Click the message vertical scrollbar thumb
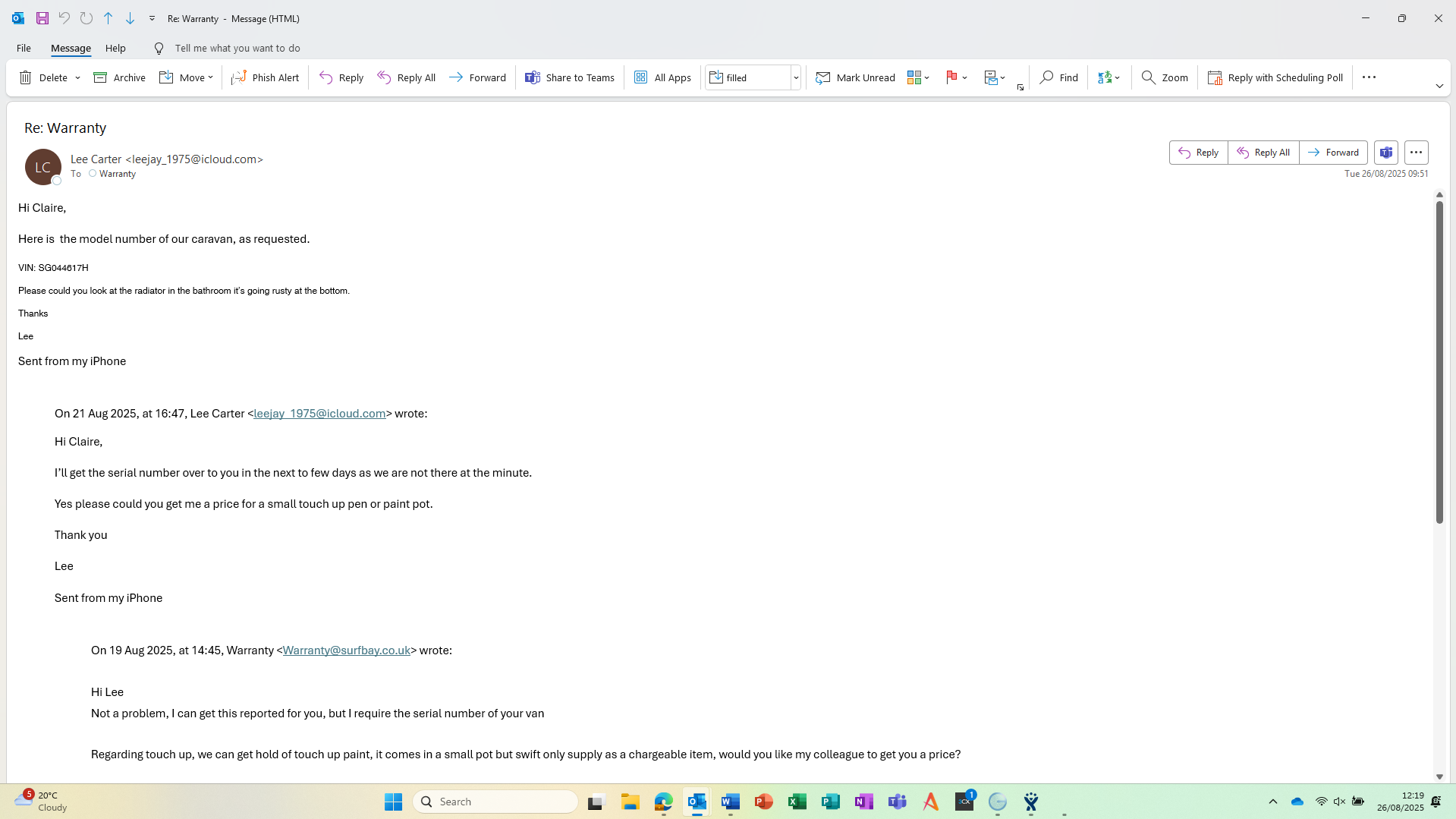The height and width of the screenshot is (819, 1456). pos(1439,361)
